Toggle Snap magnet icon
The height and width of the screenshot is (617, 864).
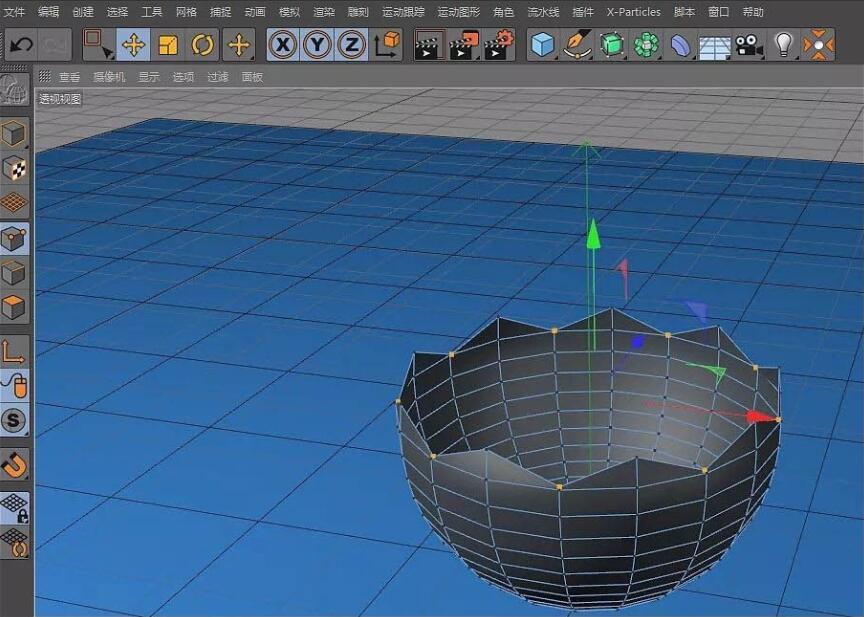14,466
